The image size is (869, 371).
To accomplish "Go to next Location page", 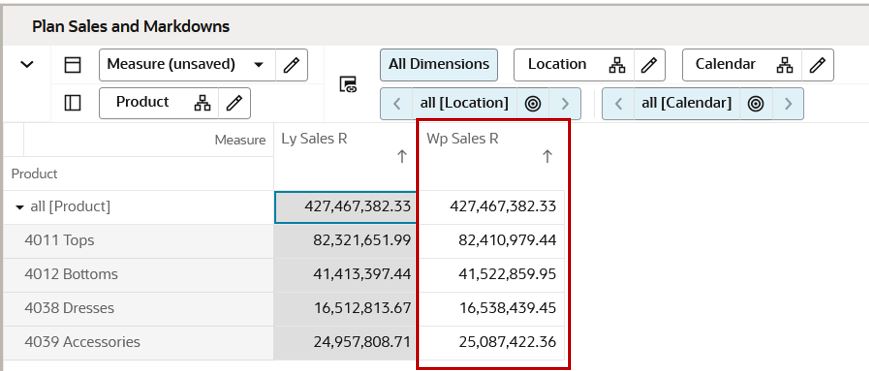I will pyautogui.click(x=565, y=103).
